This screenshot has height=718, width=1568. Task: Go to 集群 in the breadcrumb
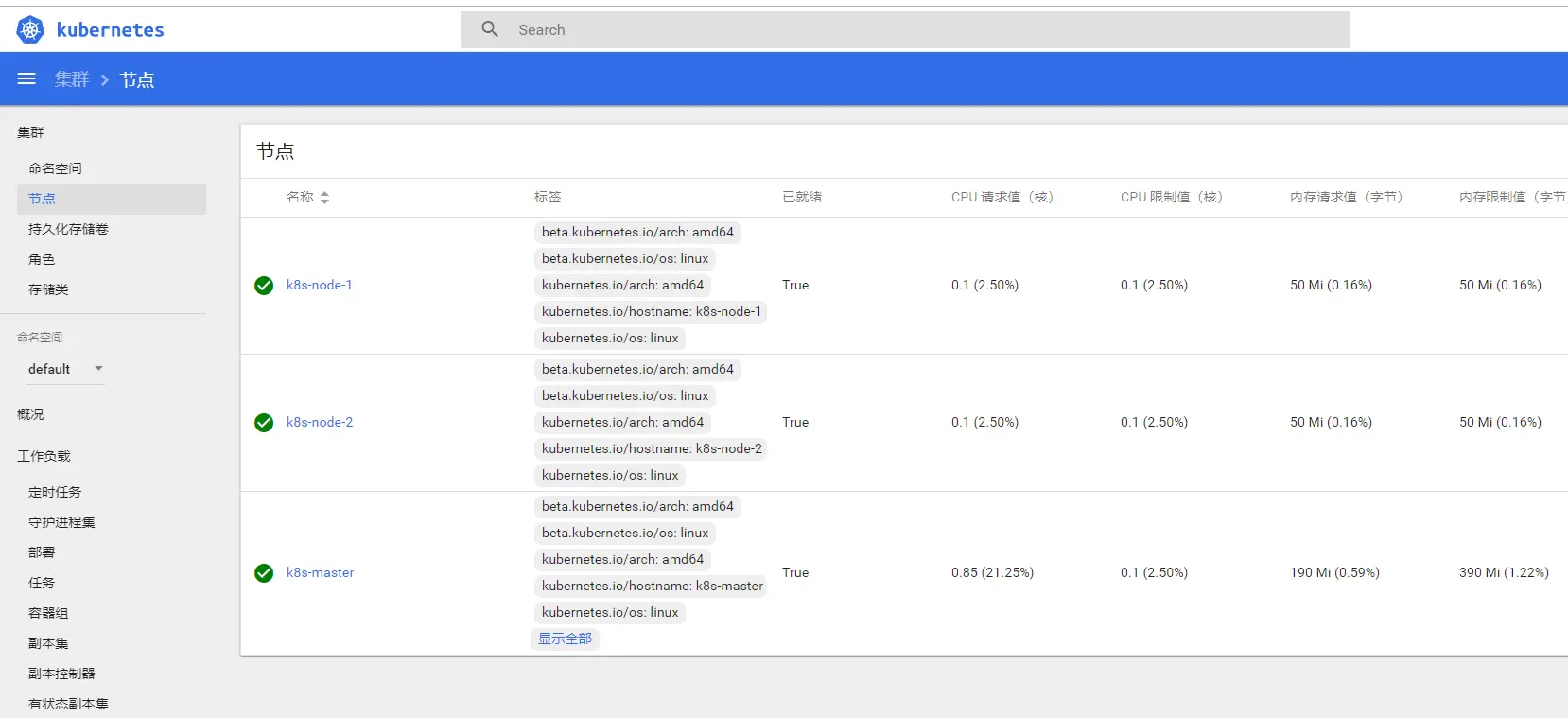[x=72, y=79]
